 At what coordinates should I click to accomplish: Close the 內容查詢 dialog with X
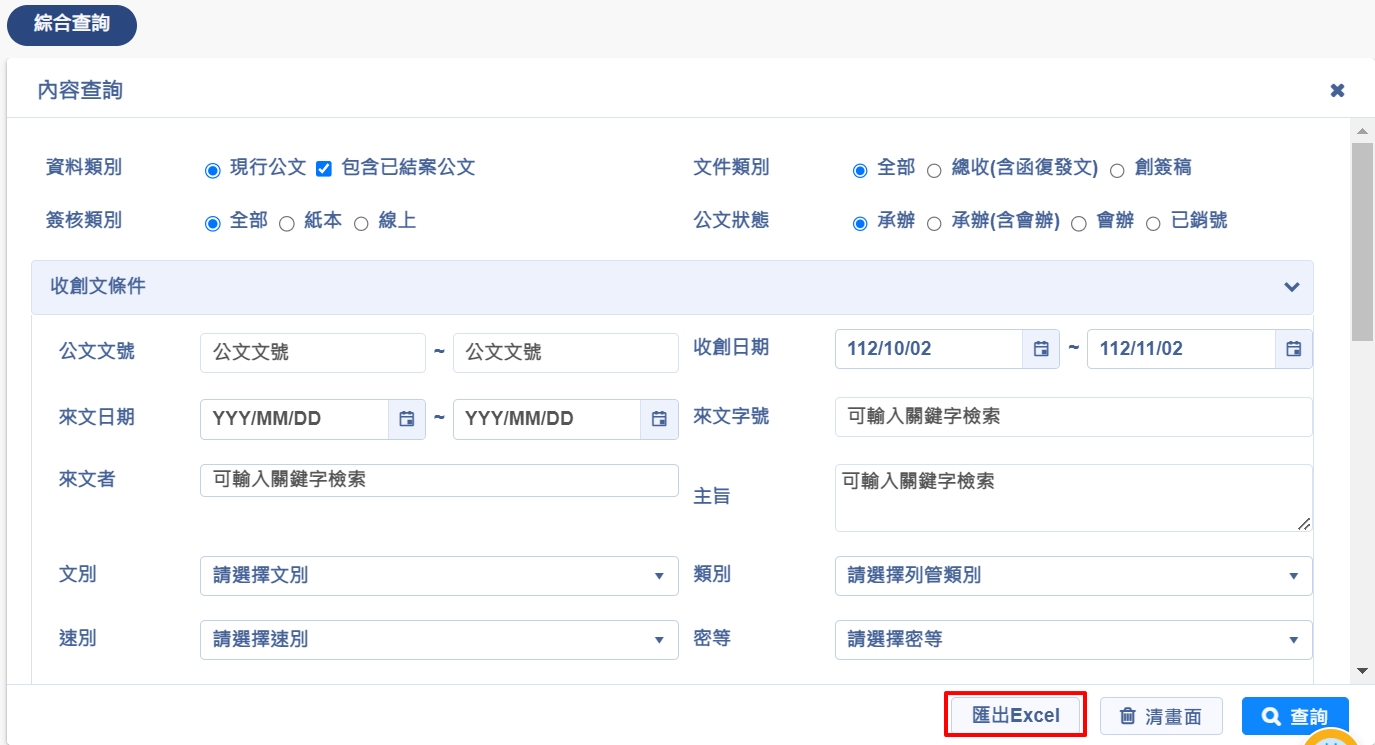click(x=1337, y=91)
